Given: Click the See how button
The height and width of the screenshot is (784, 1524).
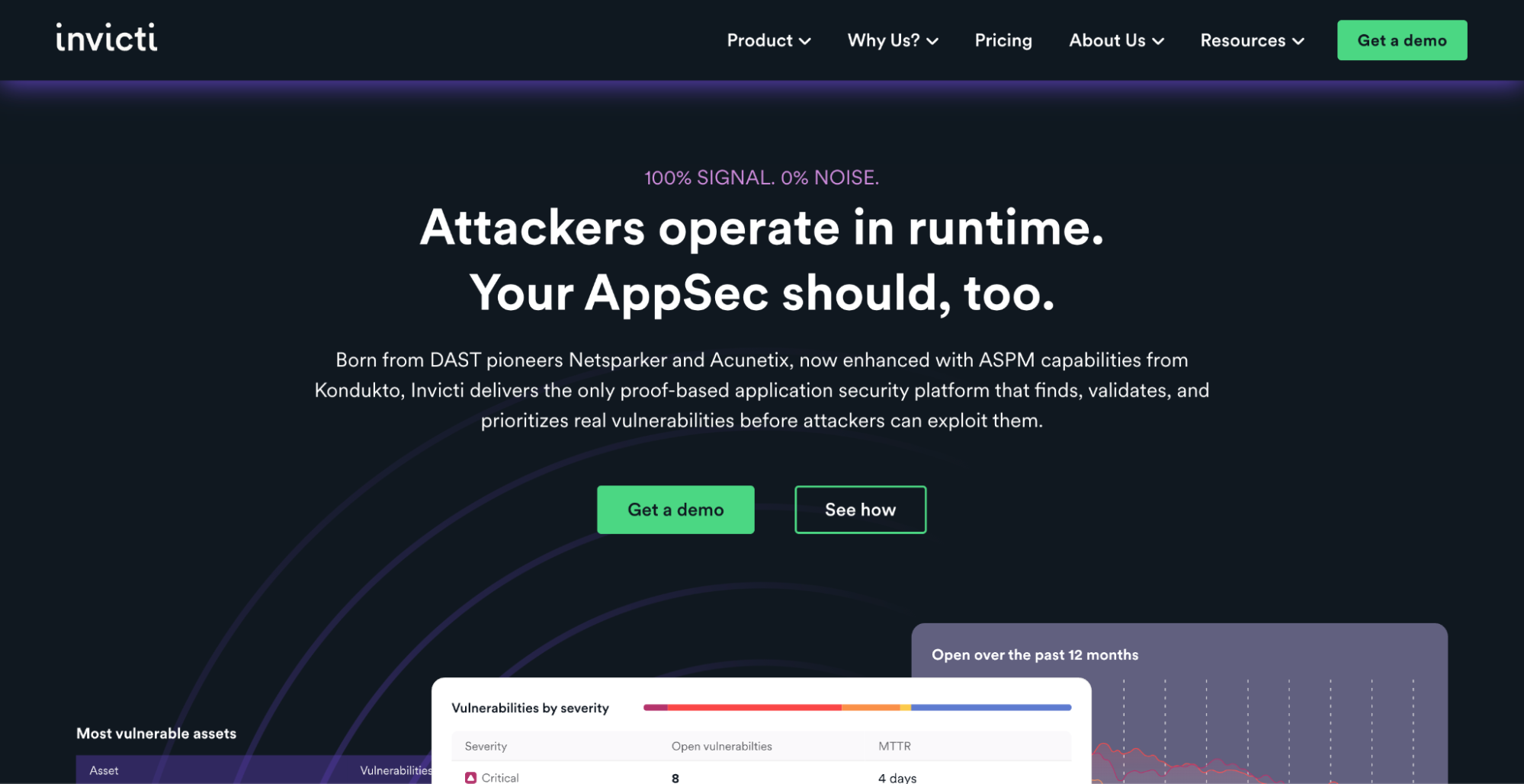Looking at the screenshot, I should pyautogui.click(x=860, y=510).
